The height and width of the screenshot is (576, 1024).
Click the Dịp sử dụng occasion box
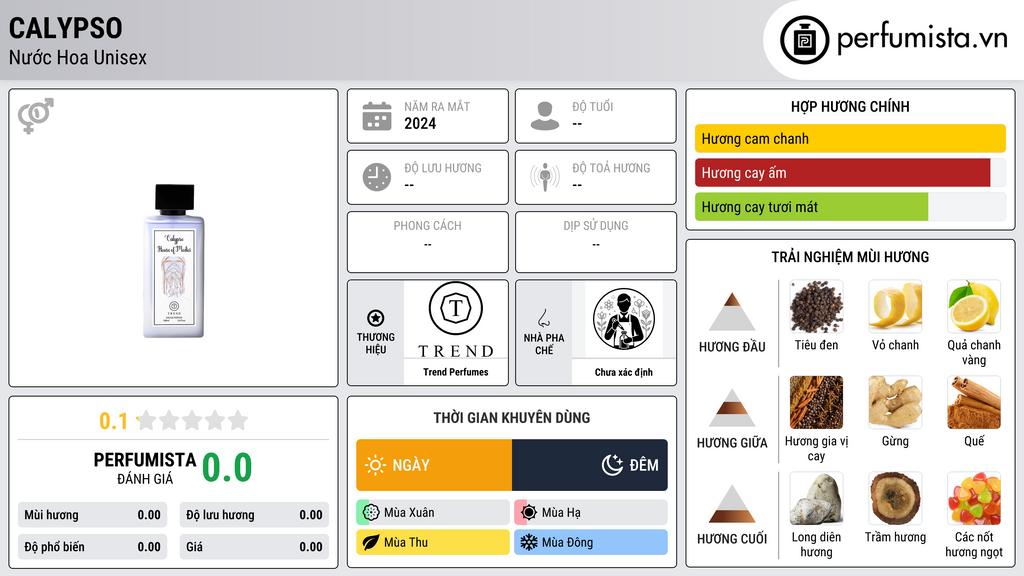pyautogui.click(x=596, y=242)
